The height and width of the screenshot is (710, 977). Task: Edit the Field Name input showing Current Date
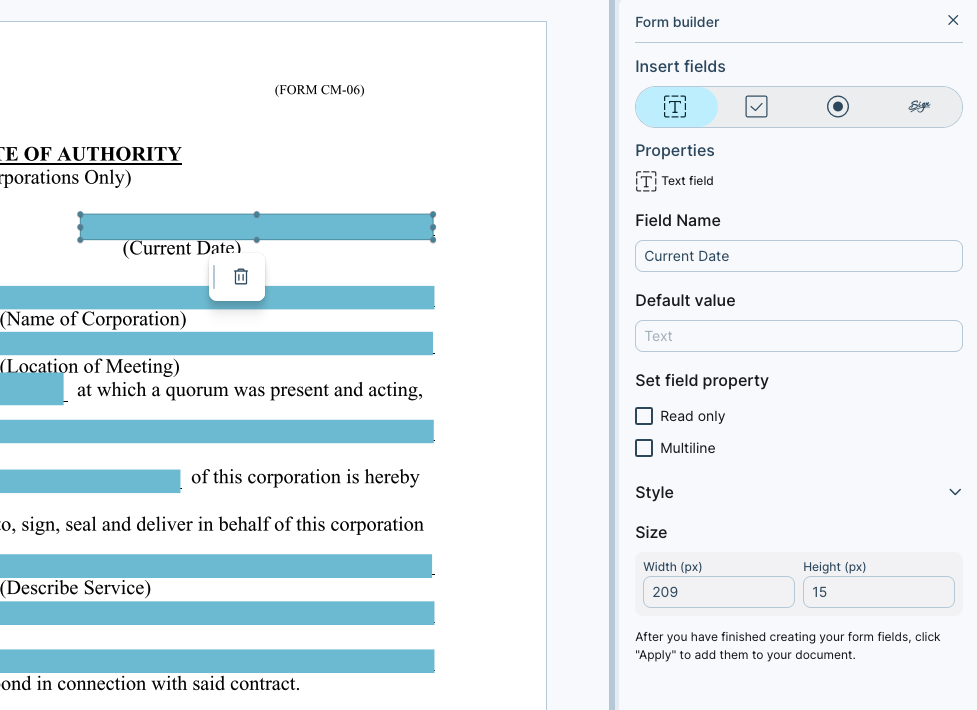click(x=797, y=256)
